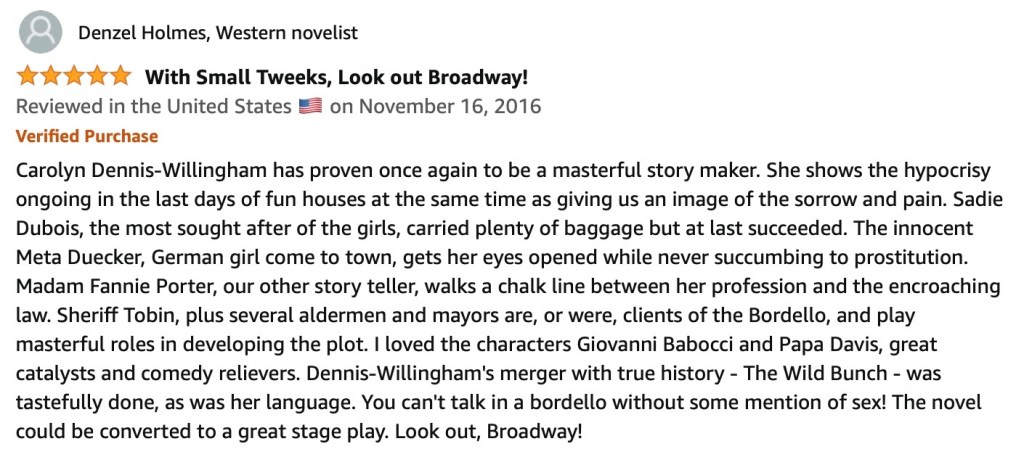
Task: Click the second star in the rating
Action: [x=50, y=77]
